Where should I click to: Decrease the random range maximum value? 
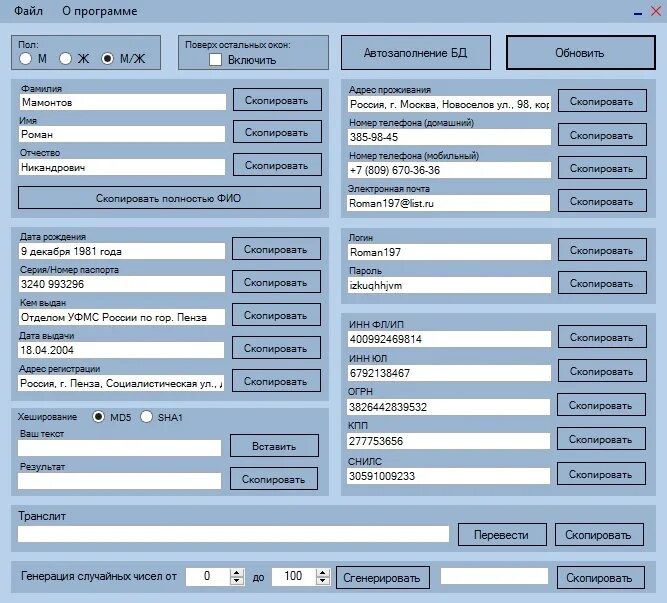(323, 581)
